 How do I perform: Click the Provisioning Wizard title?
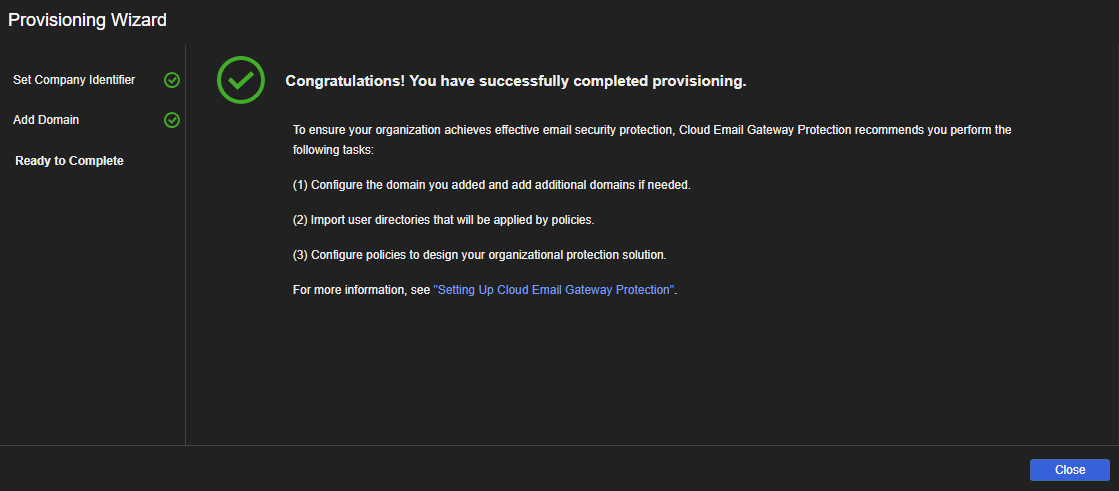[x=88, y=20]
